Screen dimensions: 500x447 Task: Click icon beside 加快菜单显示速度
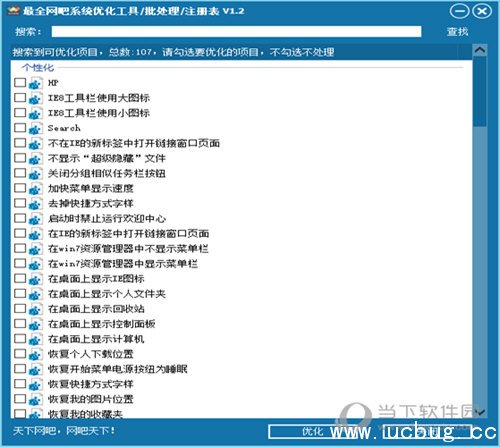point(36,188)
